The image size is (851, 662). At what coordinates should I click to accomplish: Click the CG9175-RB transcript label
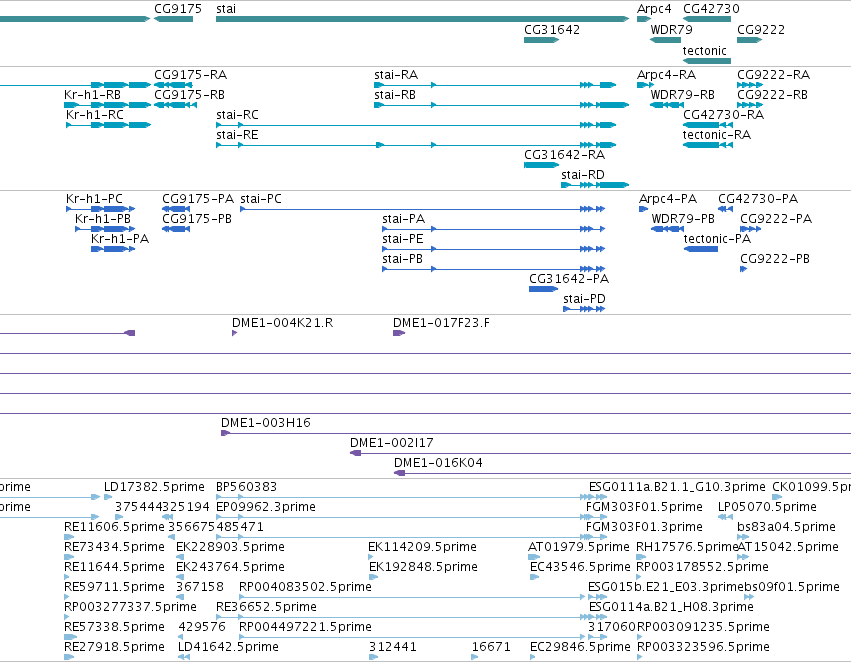189,95
